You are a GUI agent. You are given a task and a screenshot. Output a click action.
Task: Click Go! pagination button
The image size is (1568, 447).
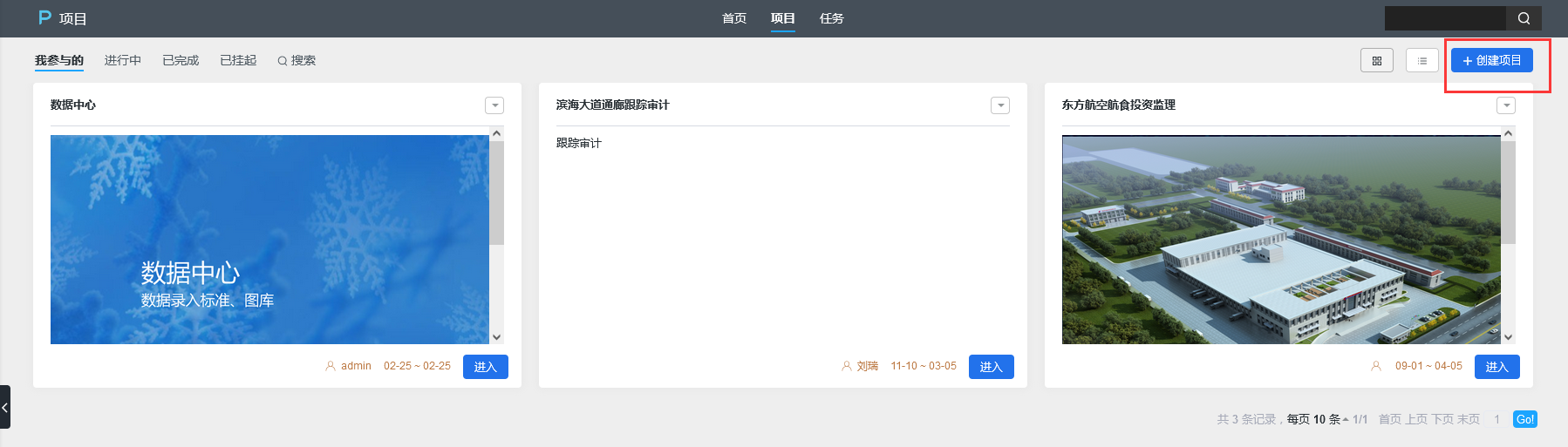click(x=1524, y=419)
